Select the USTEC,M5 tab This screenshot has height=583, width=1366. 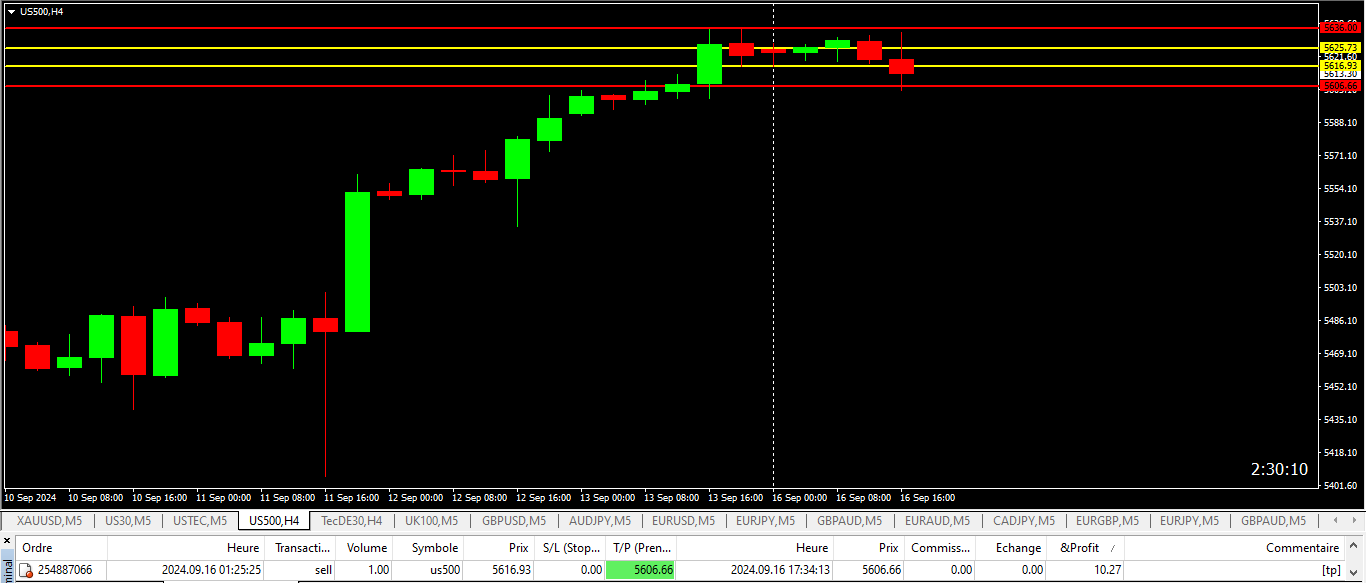pyautogui.click(x=200, y=521)
